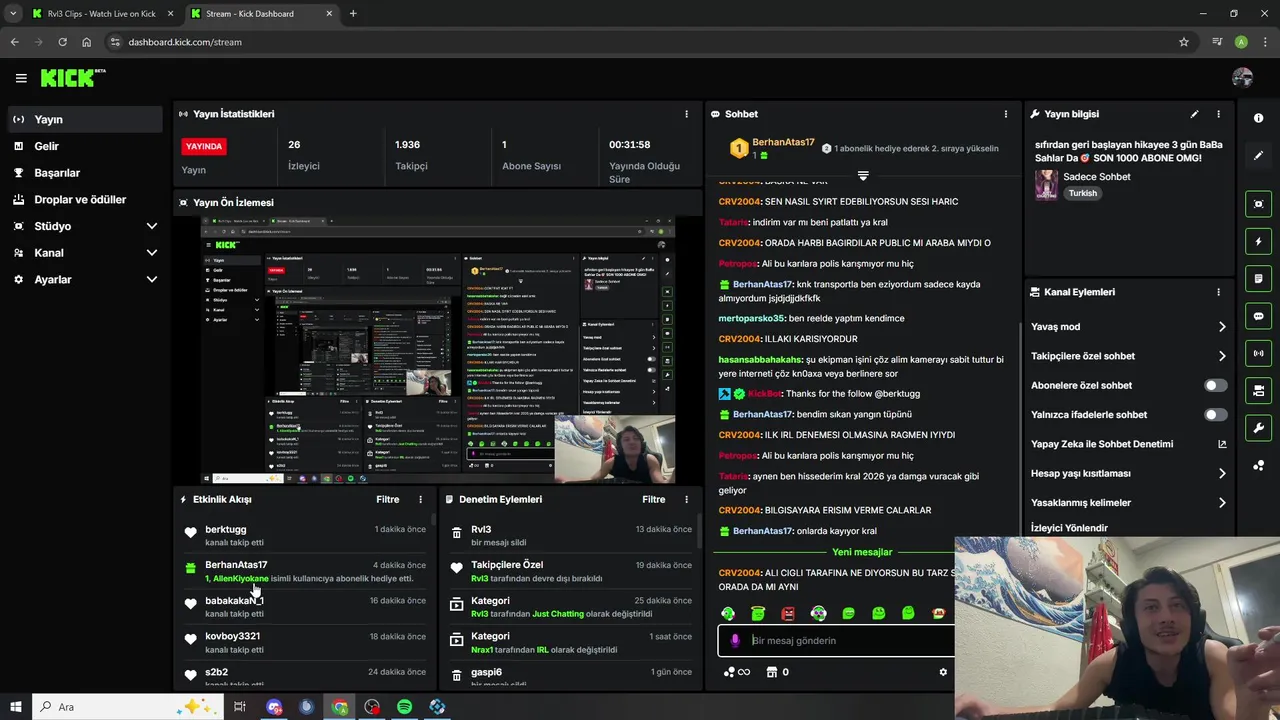Pick the first green headphones emote
Viewport: 1280px width, 720px height.
pos(728,613)
